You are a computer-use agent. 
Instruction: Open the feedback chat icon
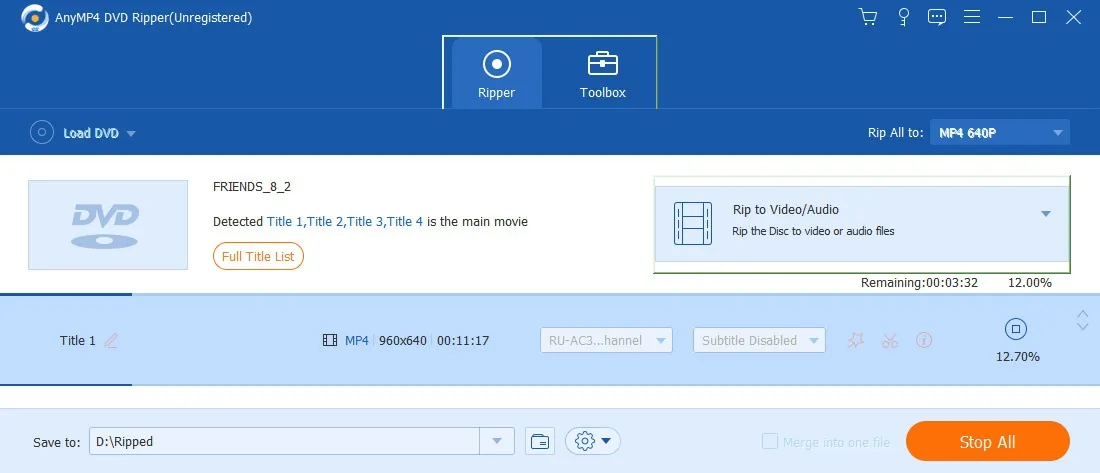coord(937,18)
